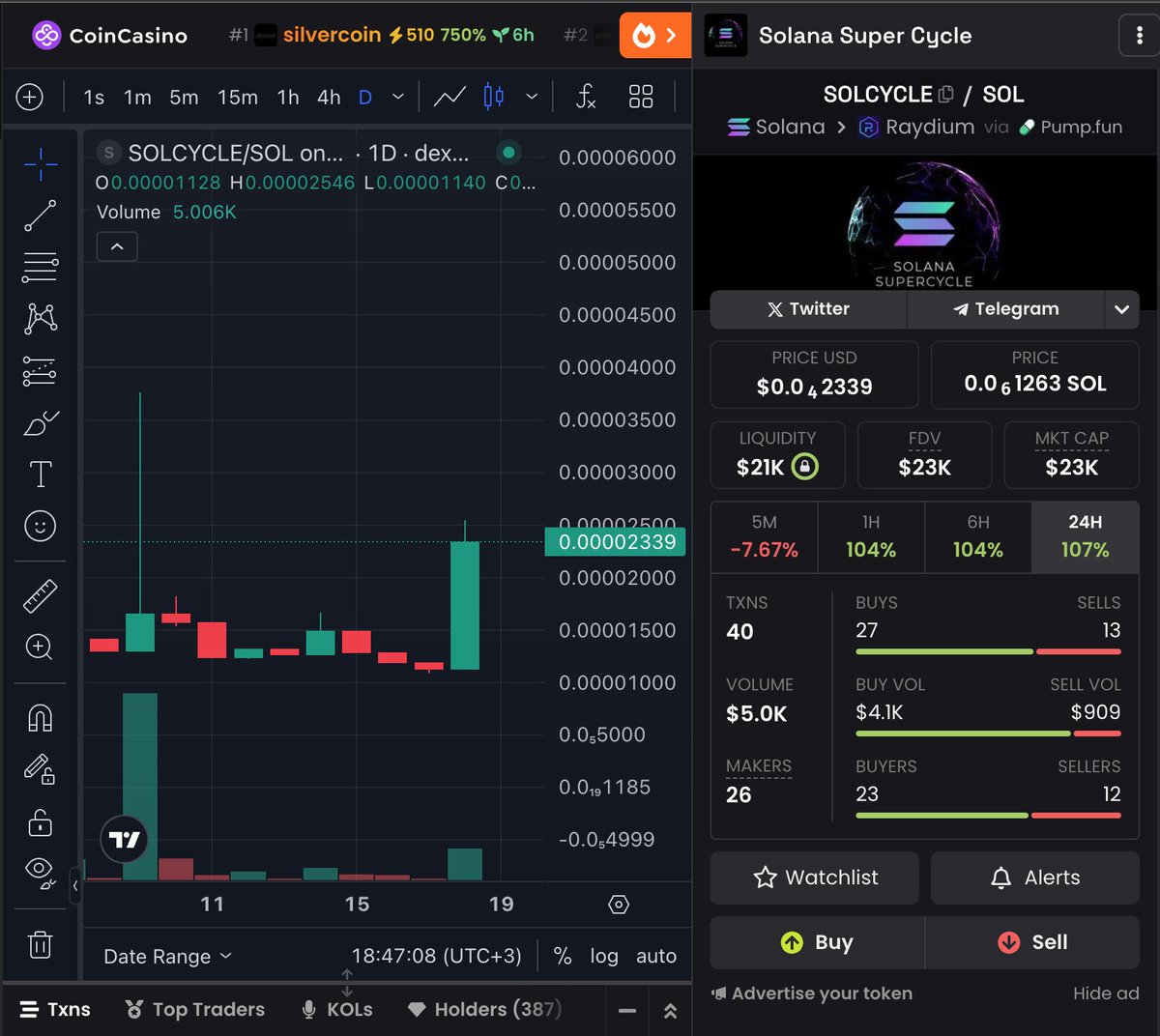Select the 6H stats period tab
1160x1036 pixels.
click(x=978, y=536)
